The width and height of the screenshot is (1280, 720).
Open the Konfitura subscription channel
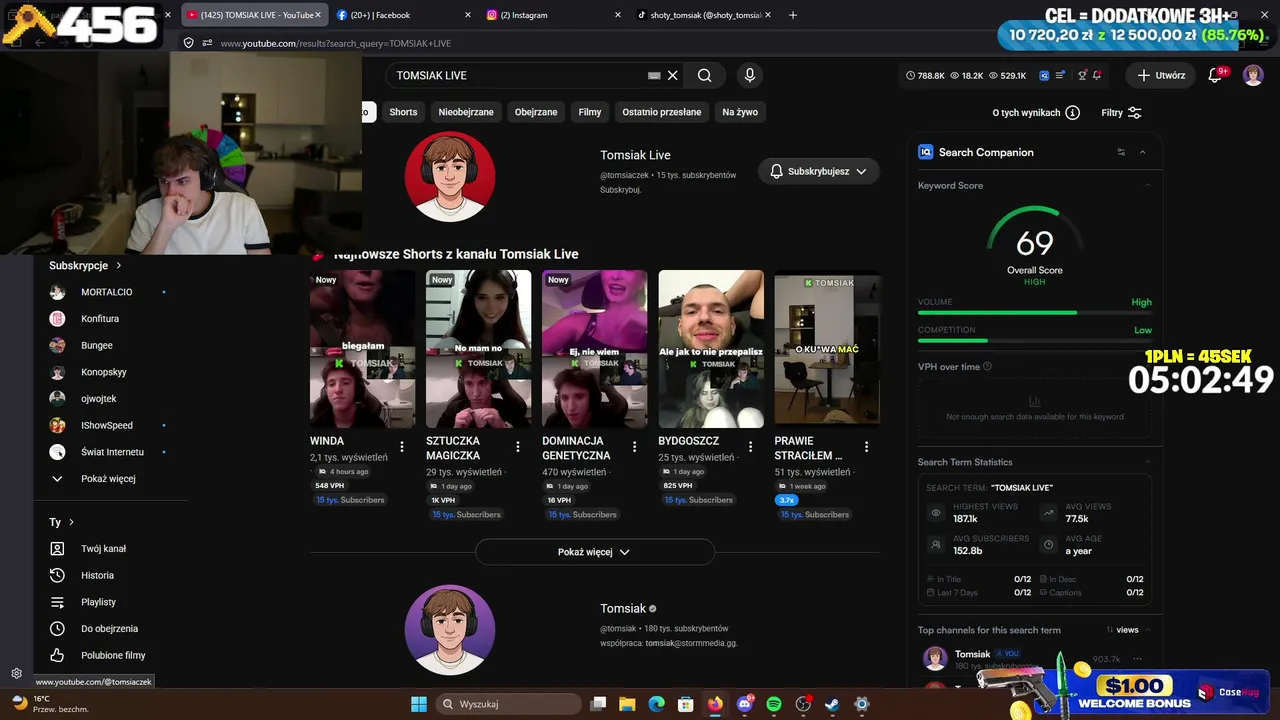click(x=100, y=319)
